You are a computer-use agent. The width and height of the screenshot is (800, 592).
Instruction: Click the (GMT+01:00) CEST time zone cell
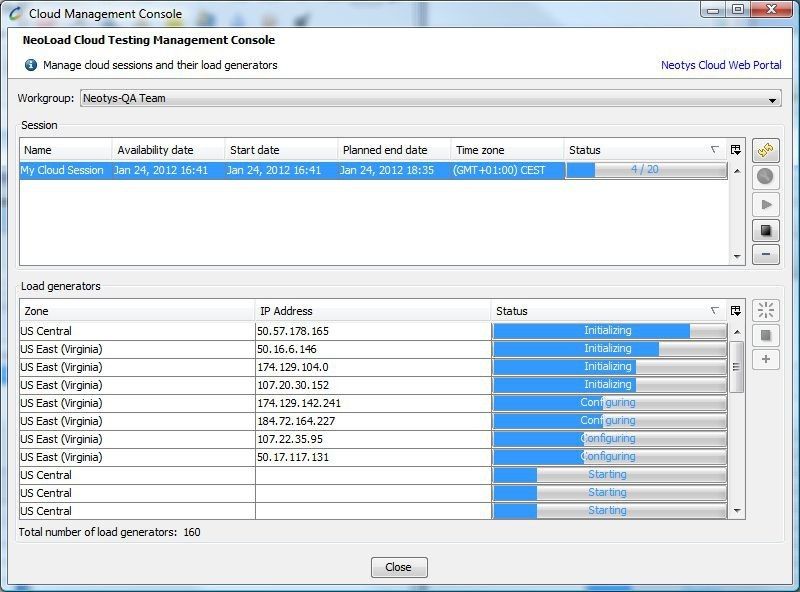[507, 170]
